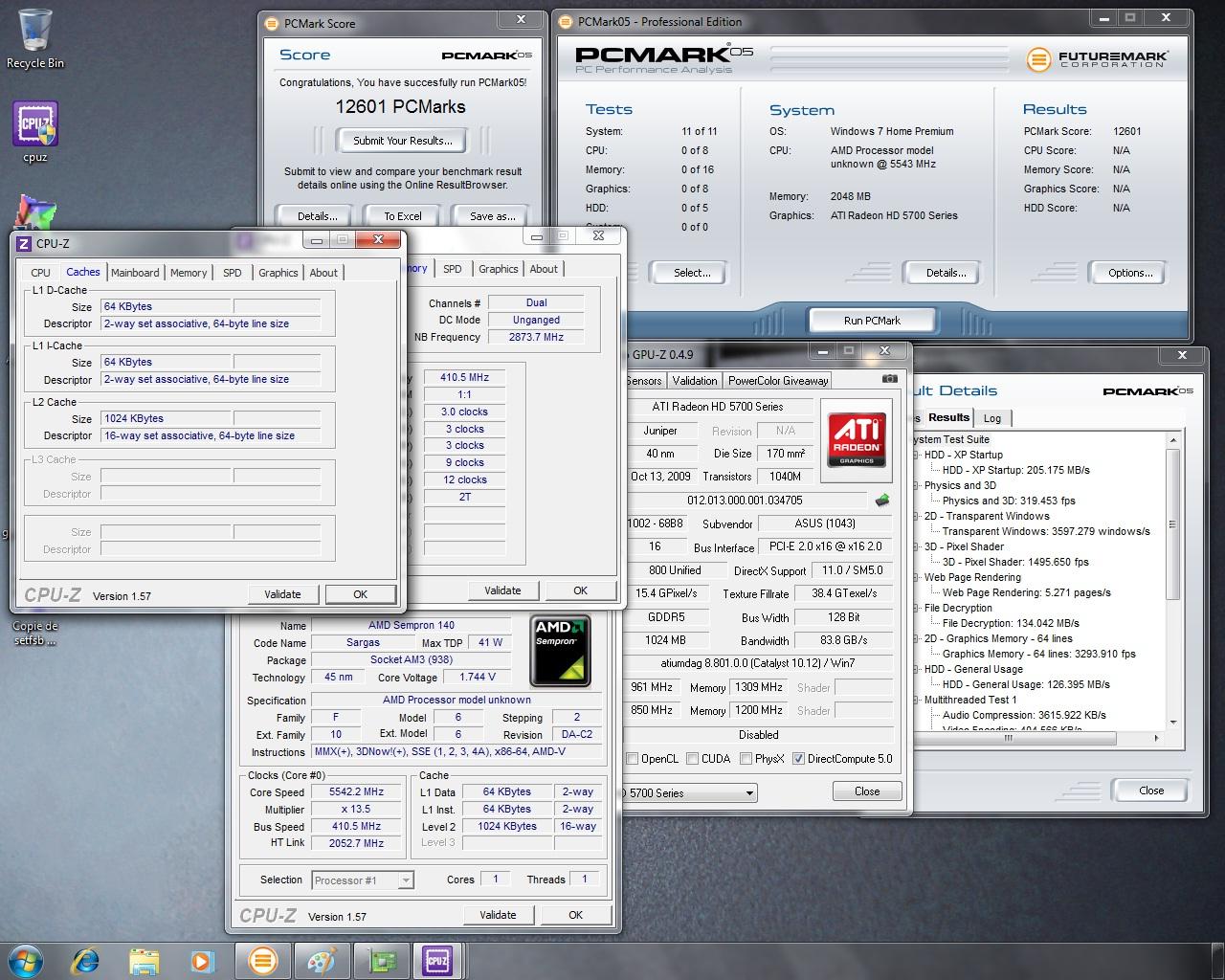Launch the cpuz desktop shortcut

coord(35,131)
